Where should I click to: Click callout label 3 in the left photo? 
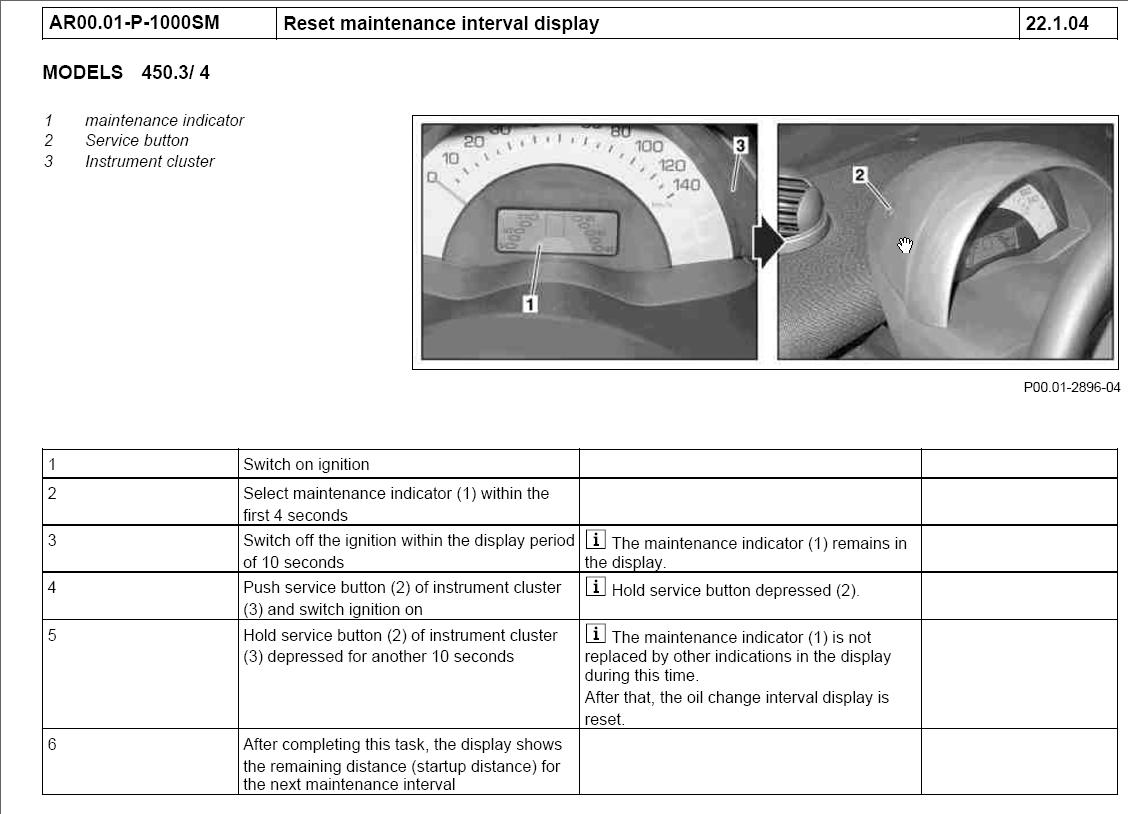click(x=740, y=146)
